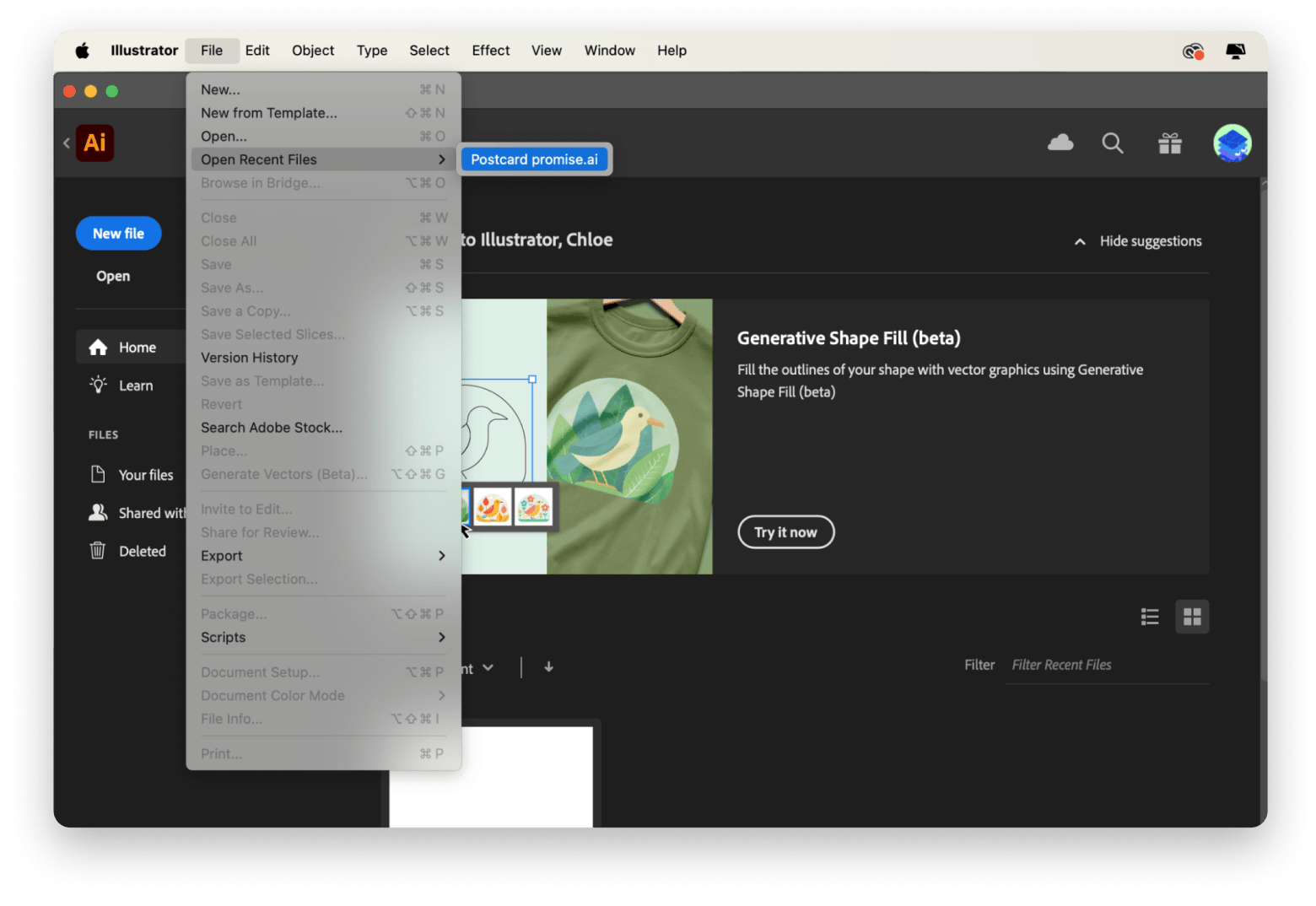The image size is (1316, 906).
Task: Choose Open... from File menu
Action: point(323,137)
